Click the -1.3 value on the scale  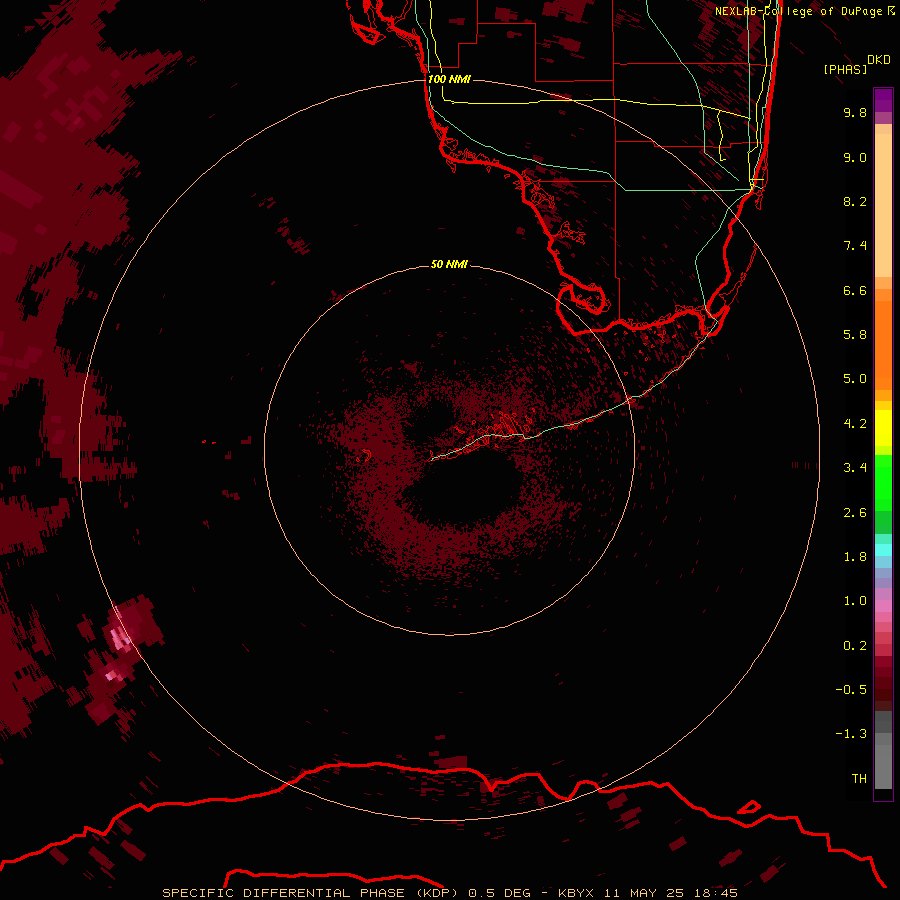(x=851, y=734)
